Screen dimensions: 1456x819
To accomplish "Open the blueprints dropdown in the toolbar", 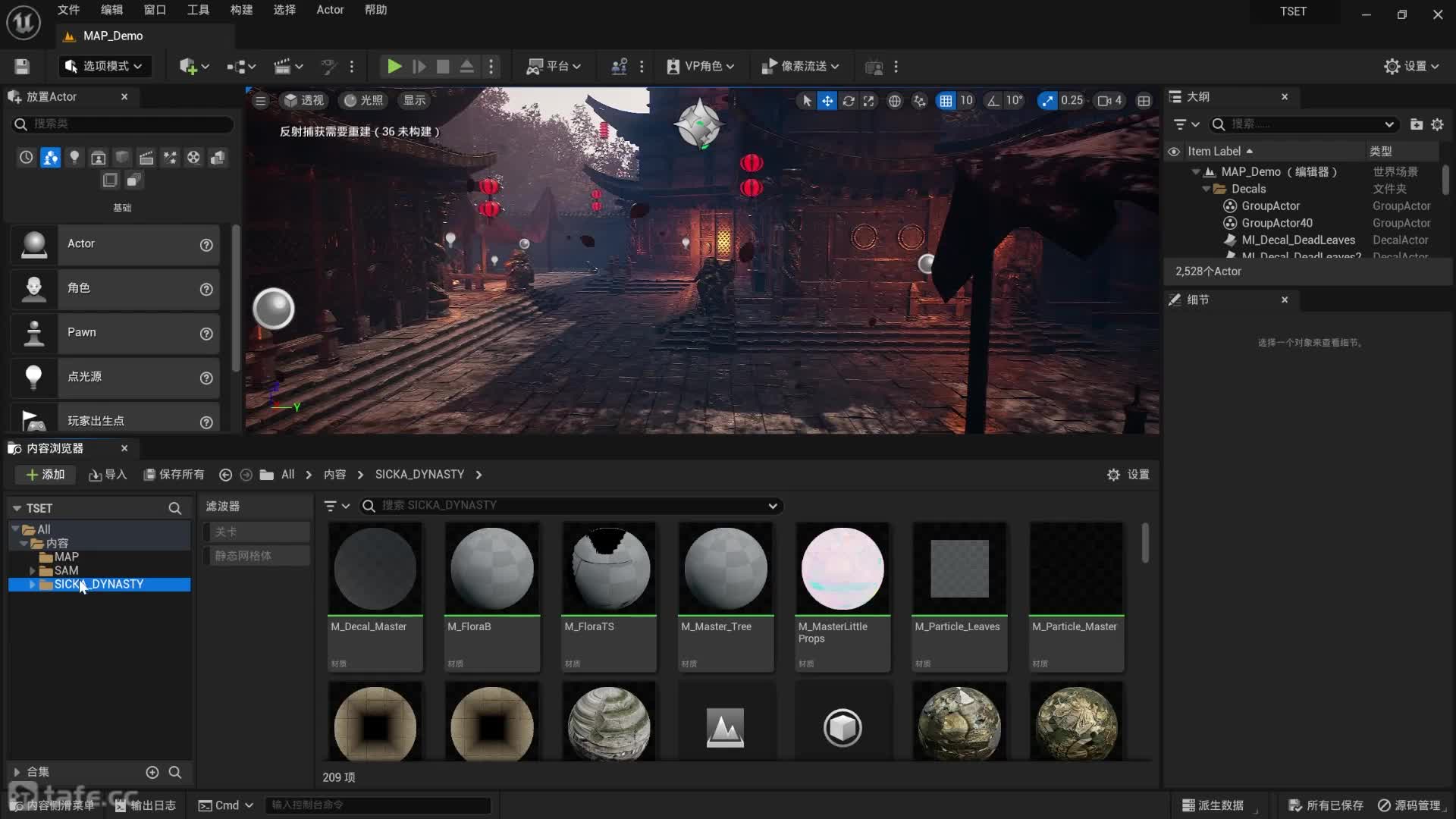I will click(x=241, y=67).
